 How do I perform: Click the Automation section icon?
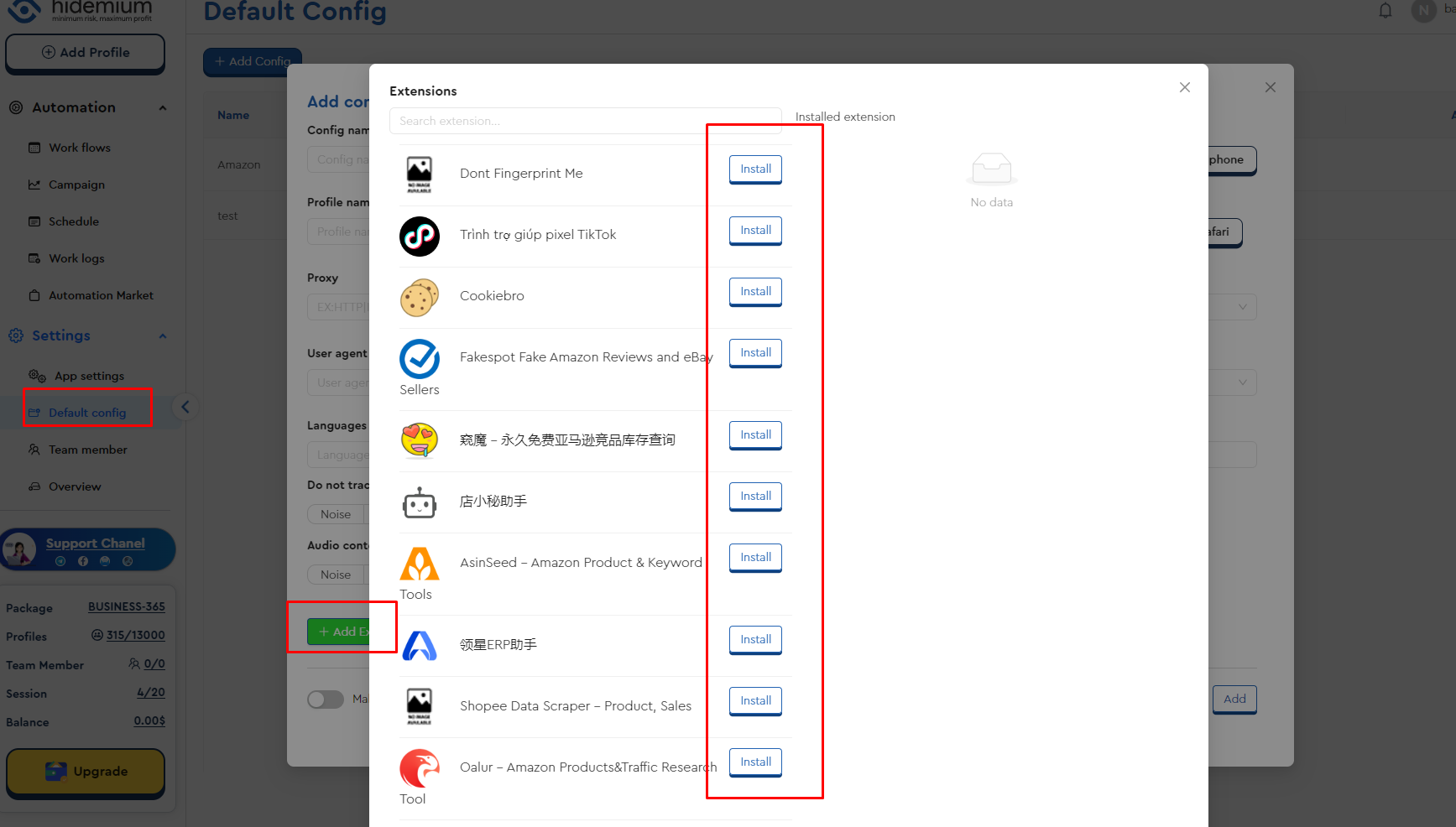click(16, 107)
